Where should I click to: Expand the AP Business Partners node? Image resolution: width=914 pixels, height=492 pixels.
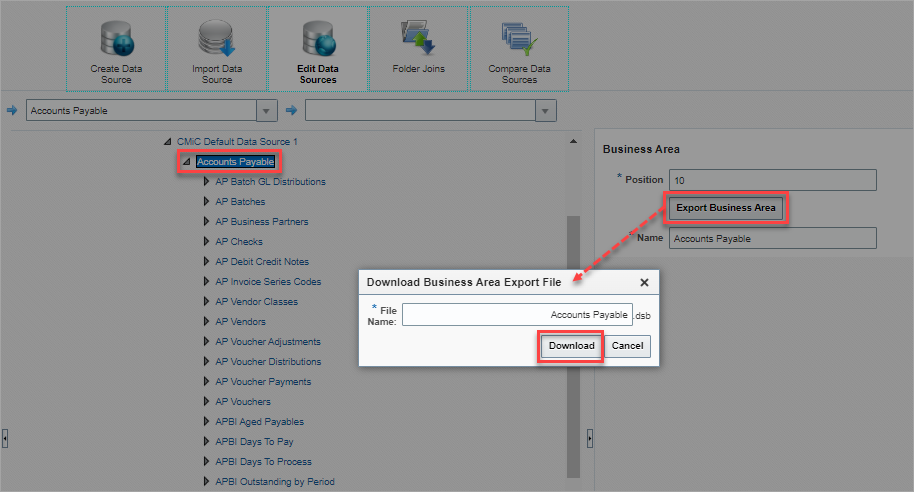(206, 222)
